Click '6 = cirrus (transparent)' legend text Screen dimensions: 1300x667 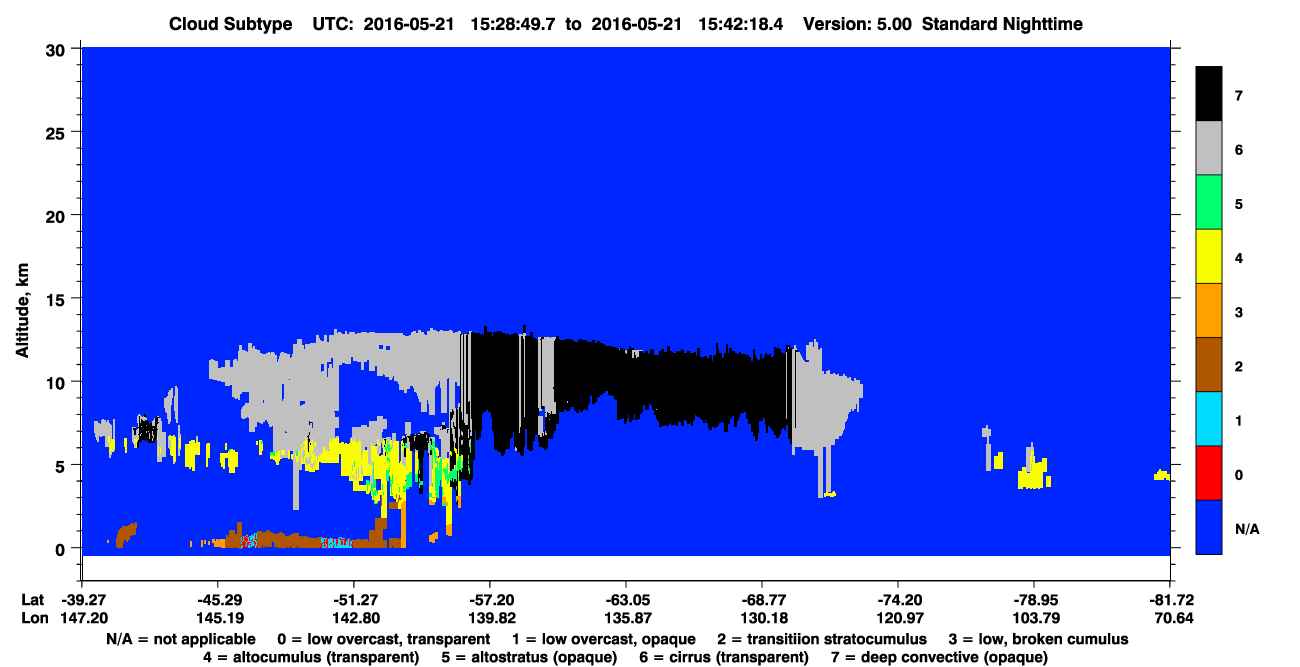[x=725, y=657]
